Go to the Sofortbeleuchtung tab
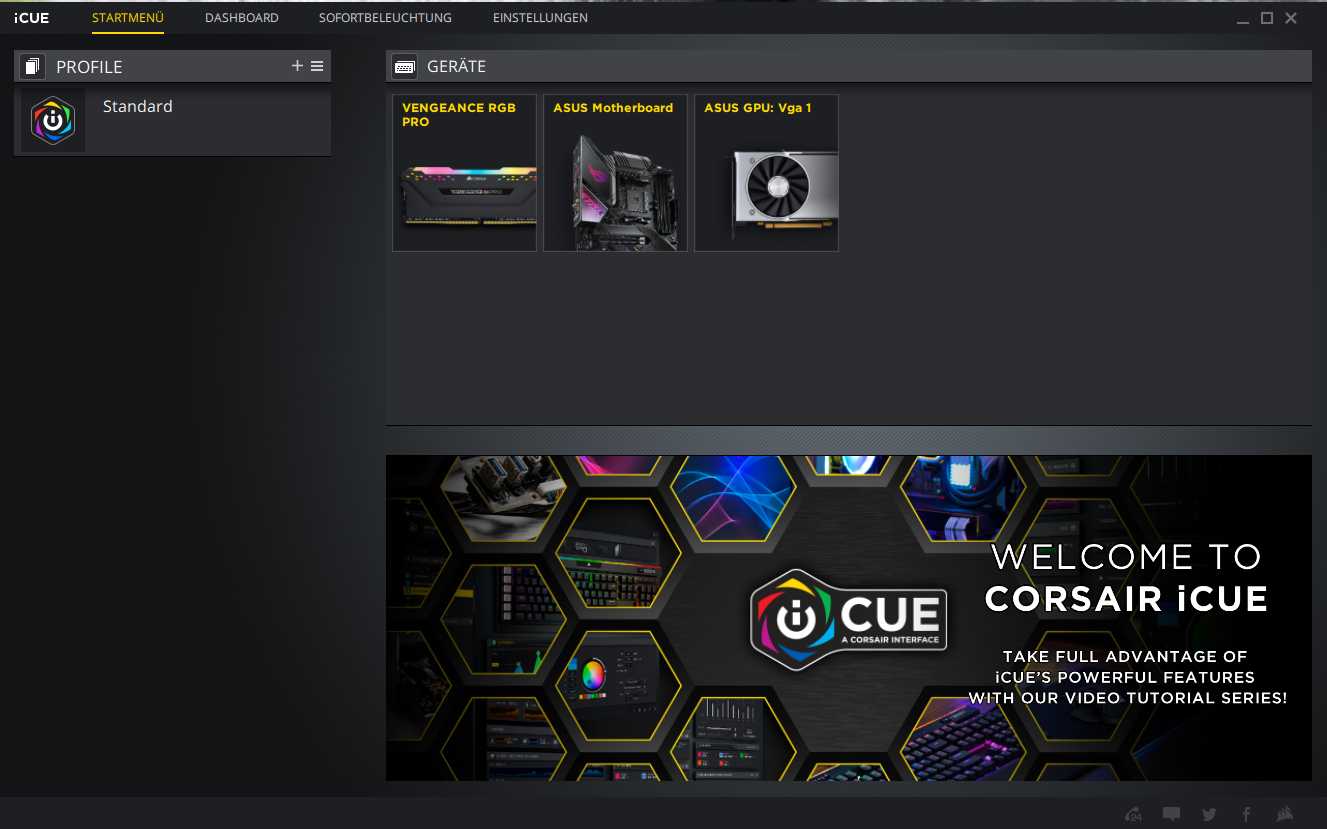This screenshot has height=829, width=1327. coord(385,18)
